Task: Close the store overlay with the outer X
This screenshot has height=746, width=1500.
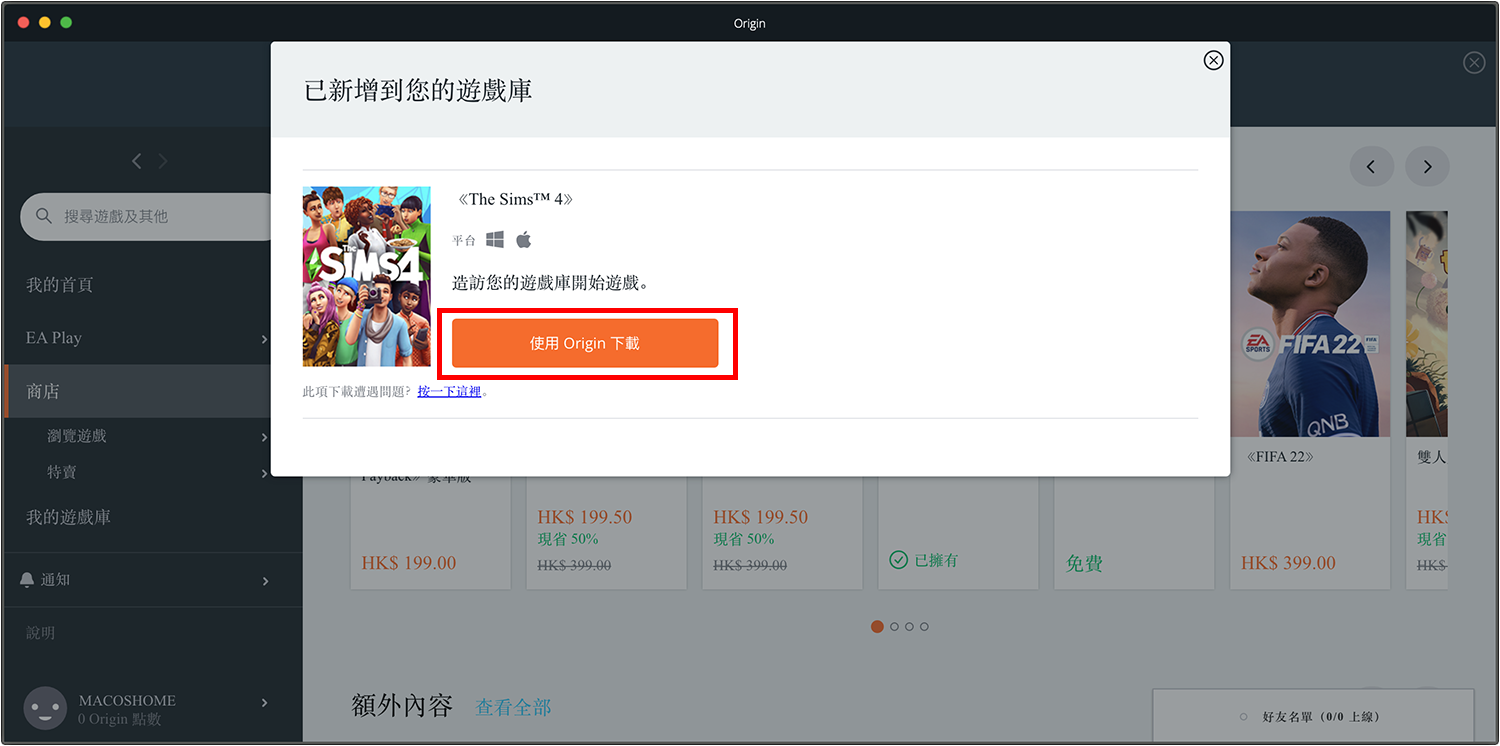Action: click(x=1474, y=63)
